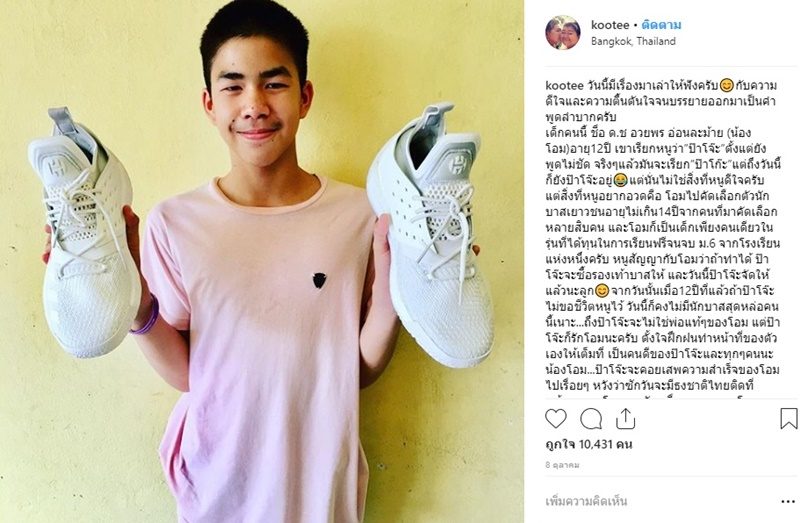This screenshot has height=523, width=800.
Task: Open kootee's profile picture
Action: (563, 33)
